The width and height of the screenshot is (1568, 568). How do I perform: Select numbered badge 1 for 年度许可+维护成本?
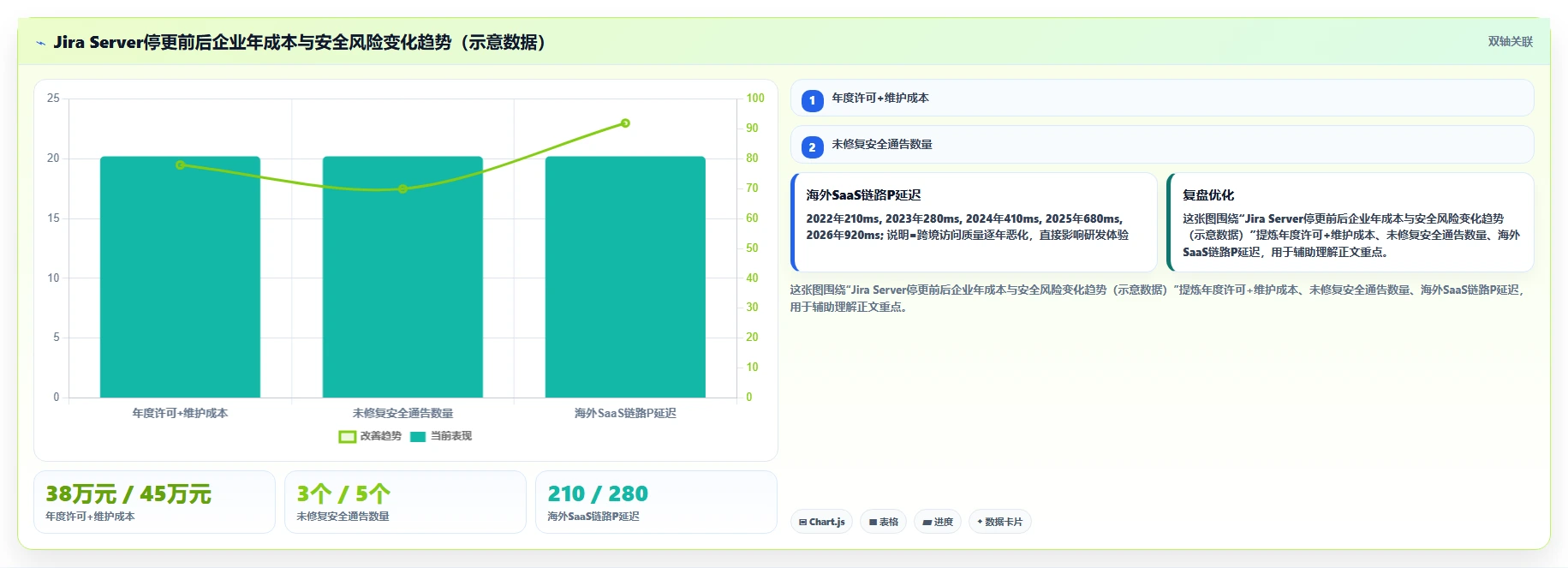click(812, 100)
